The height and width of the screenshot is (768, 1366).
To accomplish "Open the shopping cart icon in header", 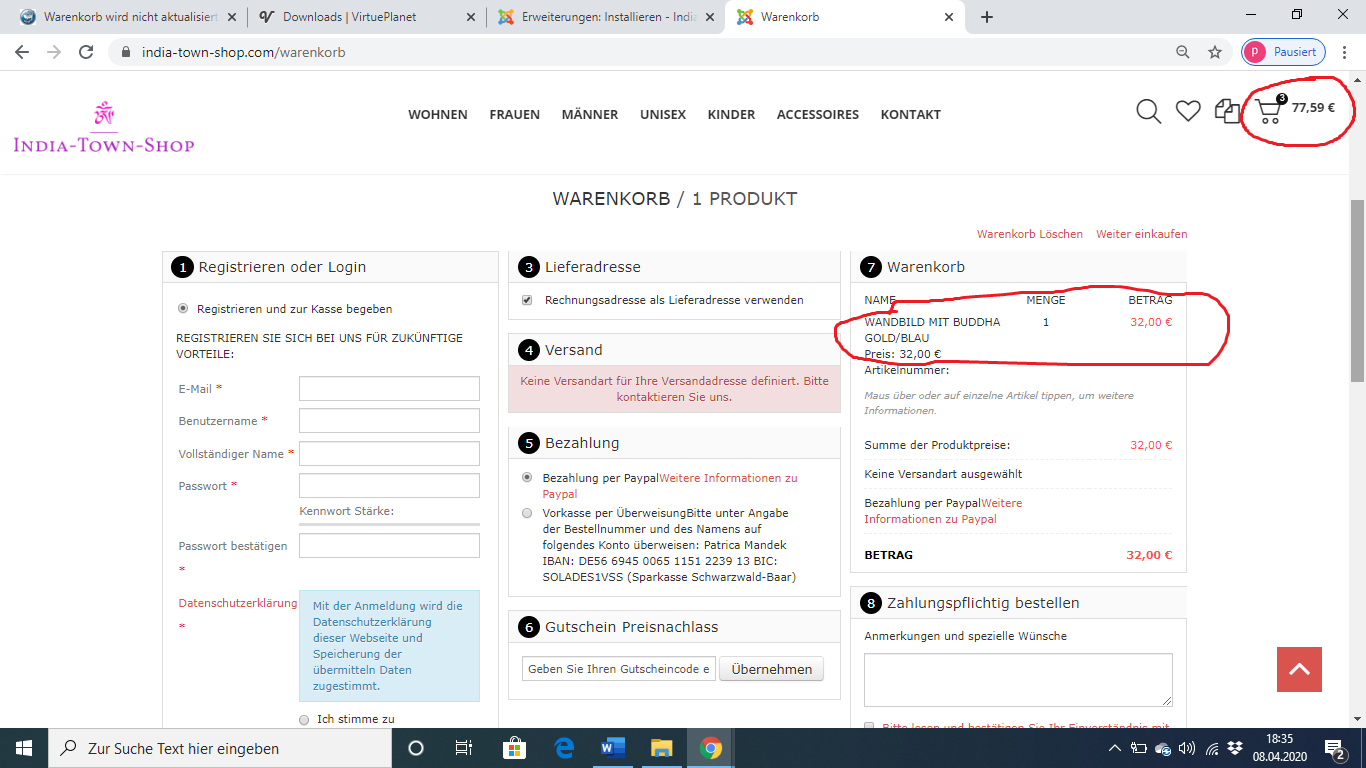I will (x=1269, y=111).
